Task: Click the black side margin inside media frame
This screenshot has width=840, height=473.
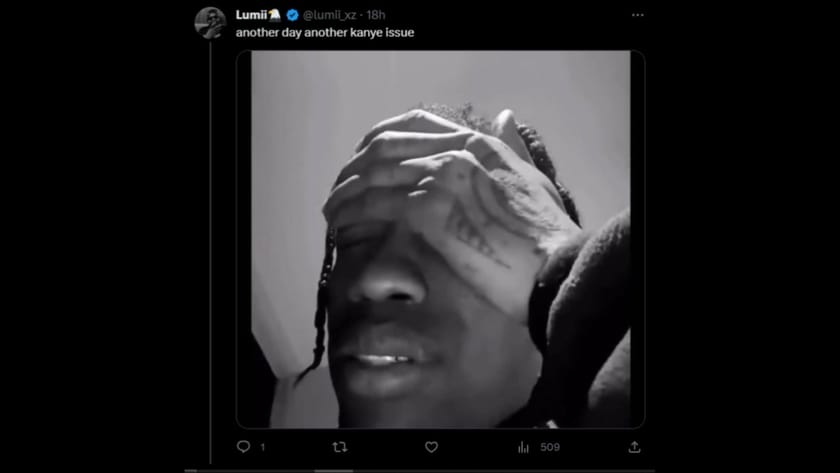Action: (x=244, y=239)
